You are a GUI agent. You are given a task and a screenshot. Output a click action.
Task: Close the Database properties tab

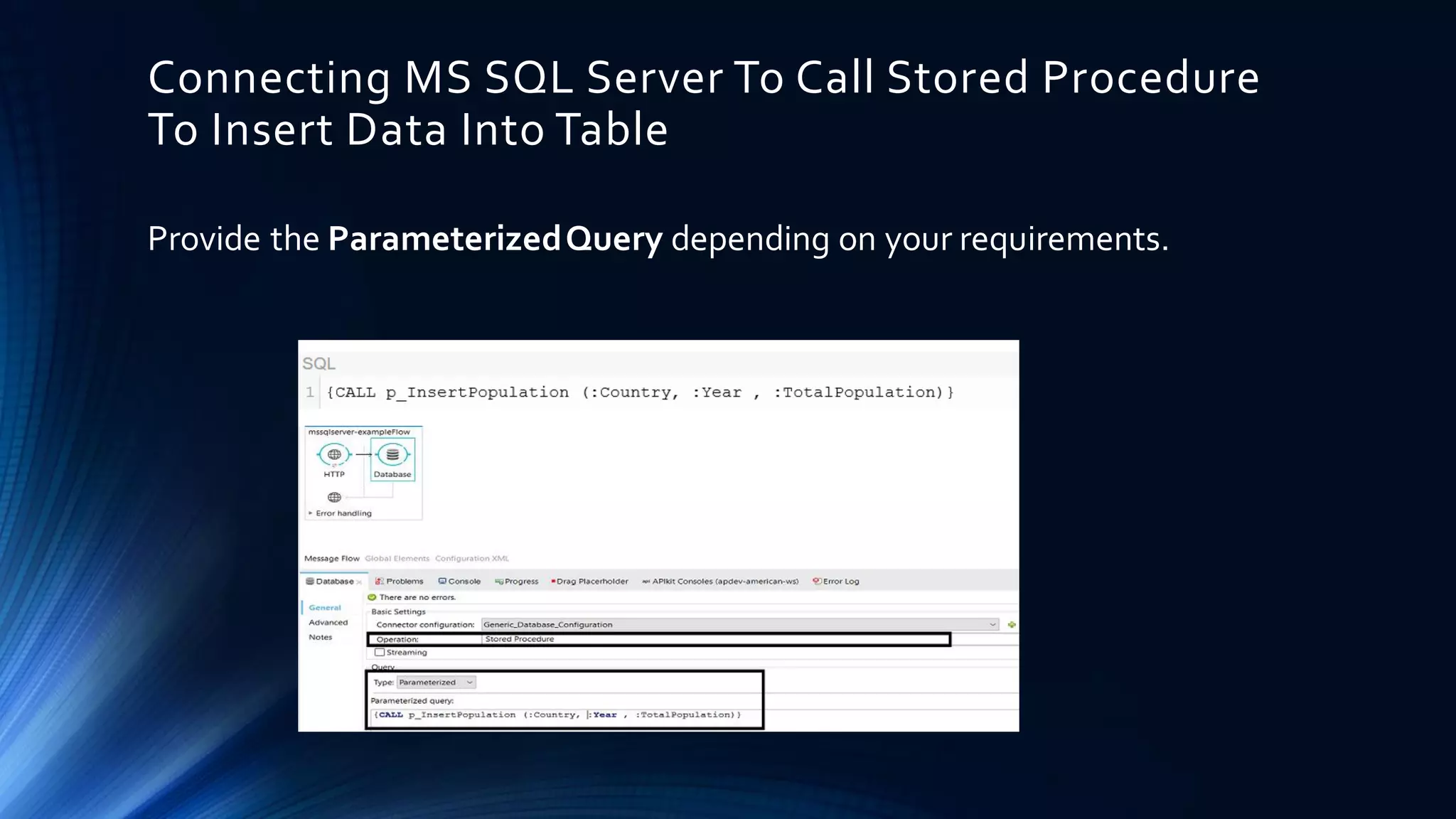click(x=359, y=582)
